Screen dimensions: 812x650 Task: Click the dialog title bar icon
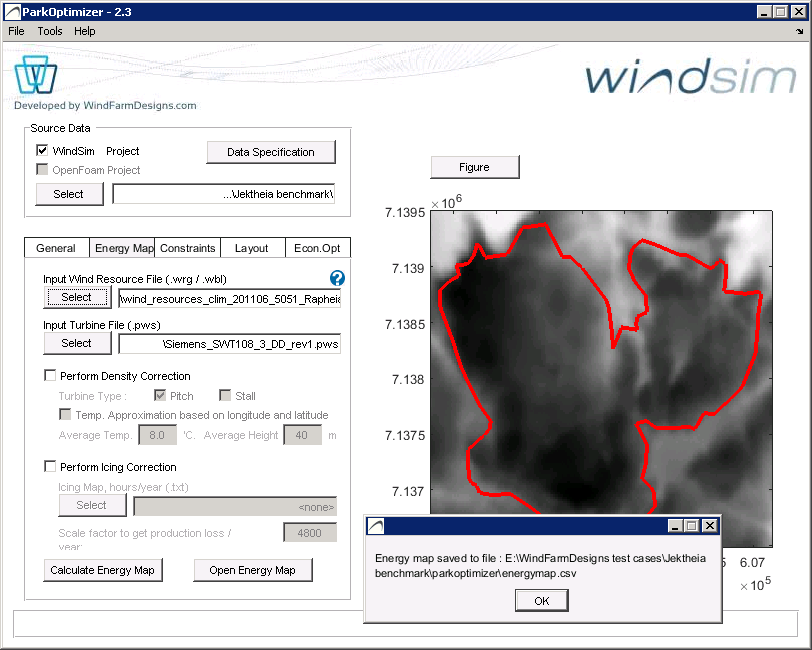pyautogui.click(x=375, y=526)
